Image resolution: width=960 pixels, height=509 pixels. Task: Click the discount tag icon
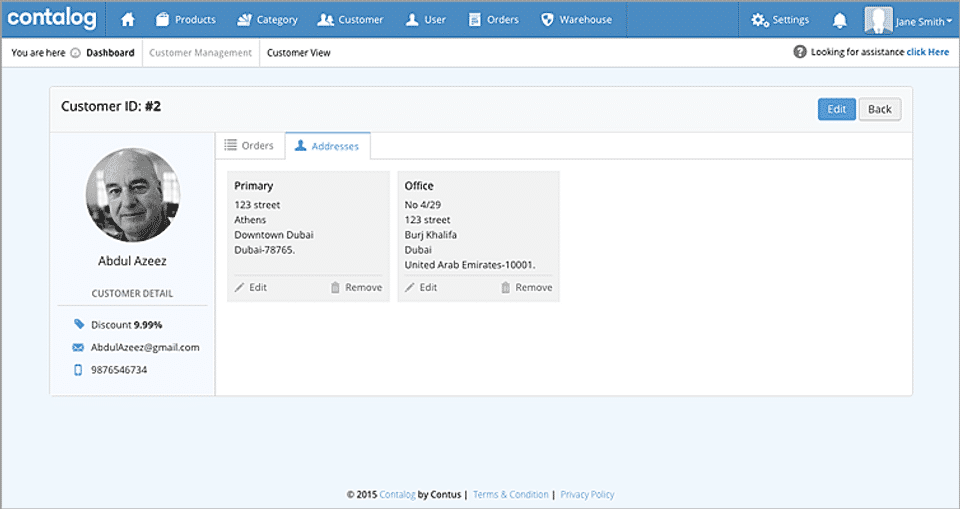click(79, 324)
